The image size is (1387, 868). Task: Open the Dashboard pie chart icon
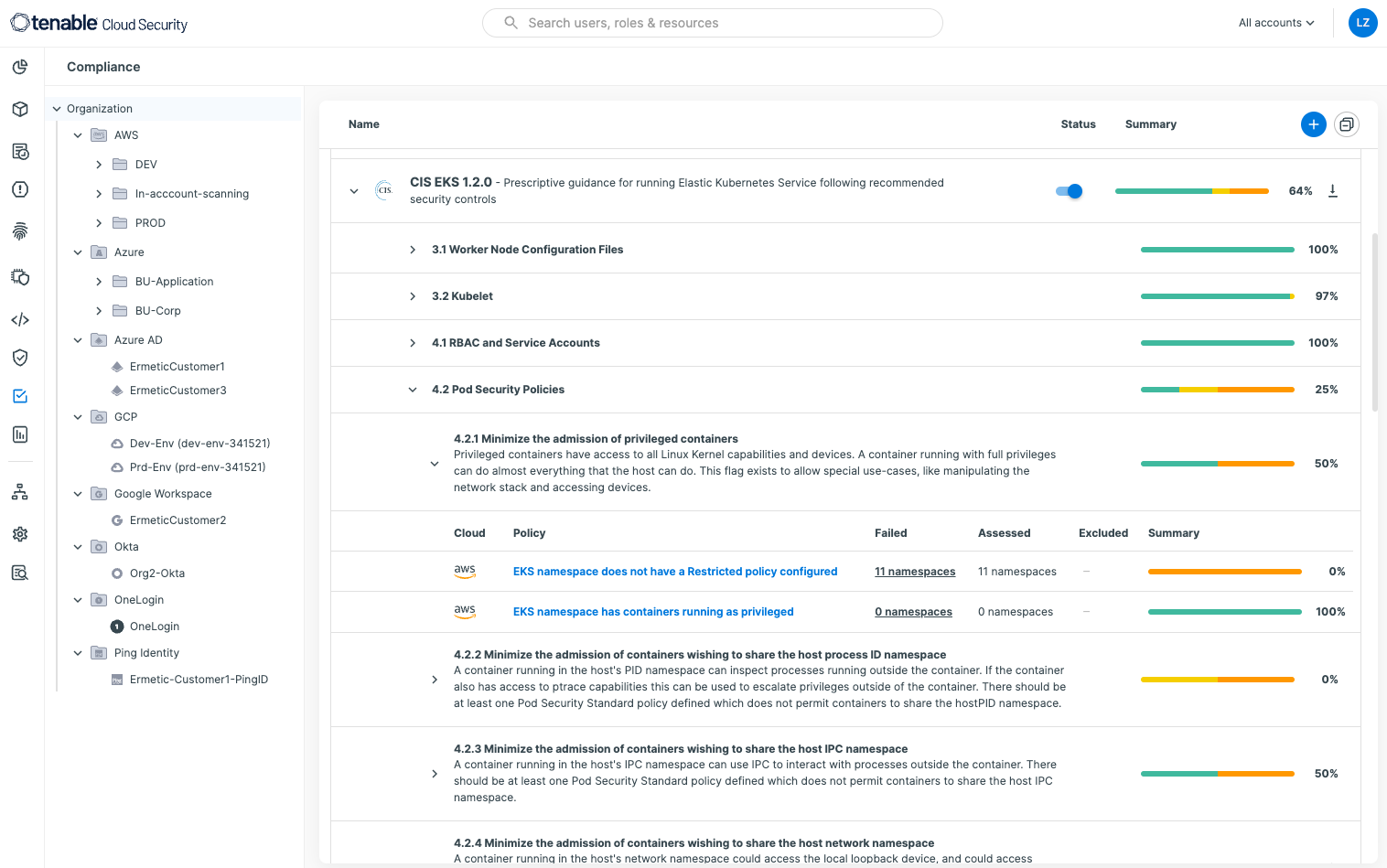pos(20,67)
